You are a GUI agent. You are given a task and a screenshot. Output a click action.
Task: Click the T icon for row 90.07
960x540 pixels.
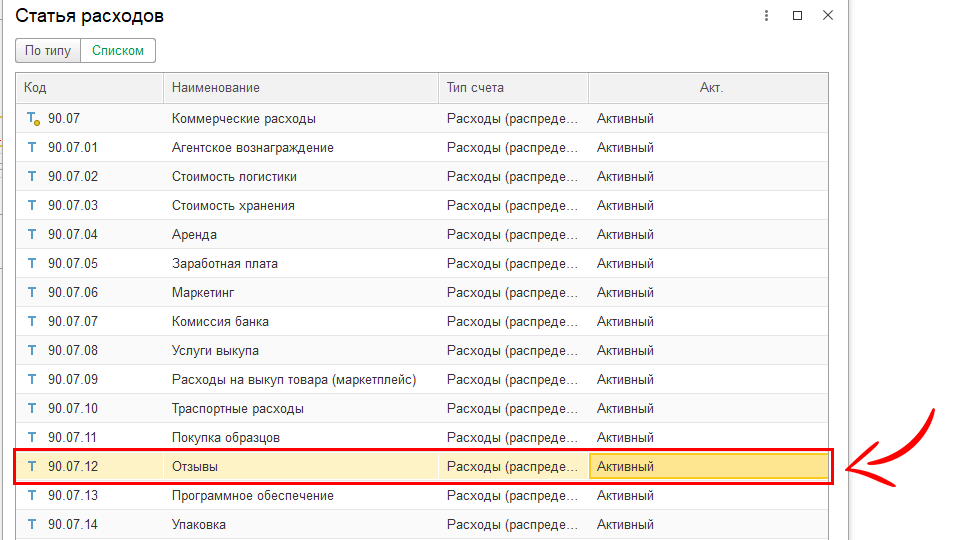(x=32, y=119)
